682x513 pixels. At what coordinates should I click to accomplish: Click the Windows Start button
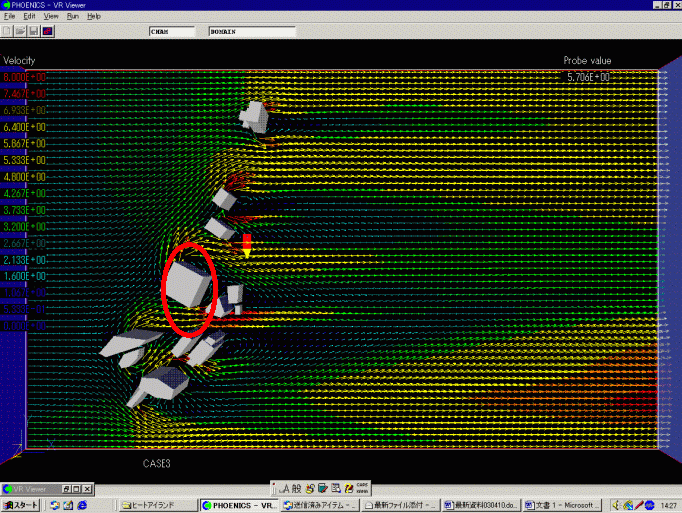tap(21, 505)
